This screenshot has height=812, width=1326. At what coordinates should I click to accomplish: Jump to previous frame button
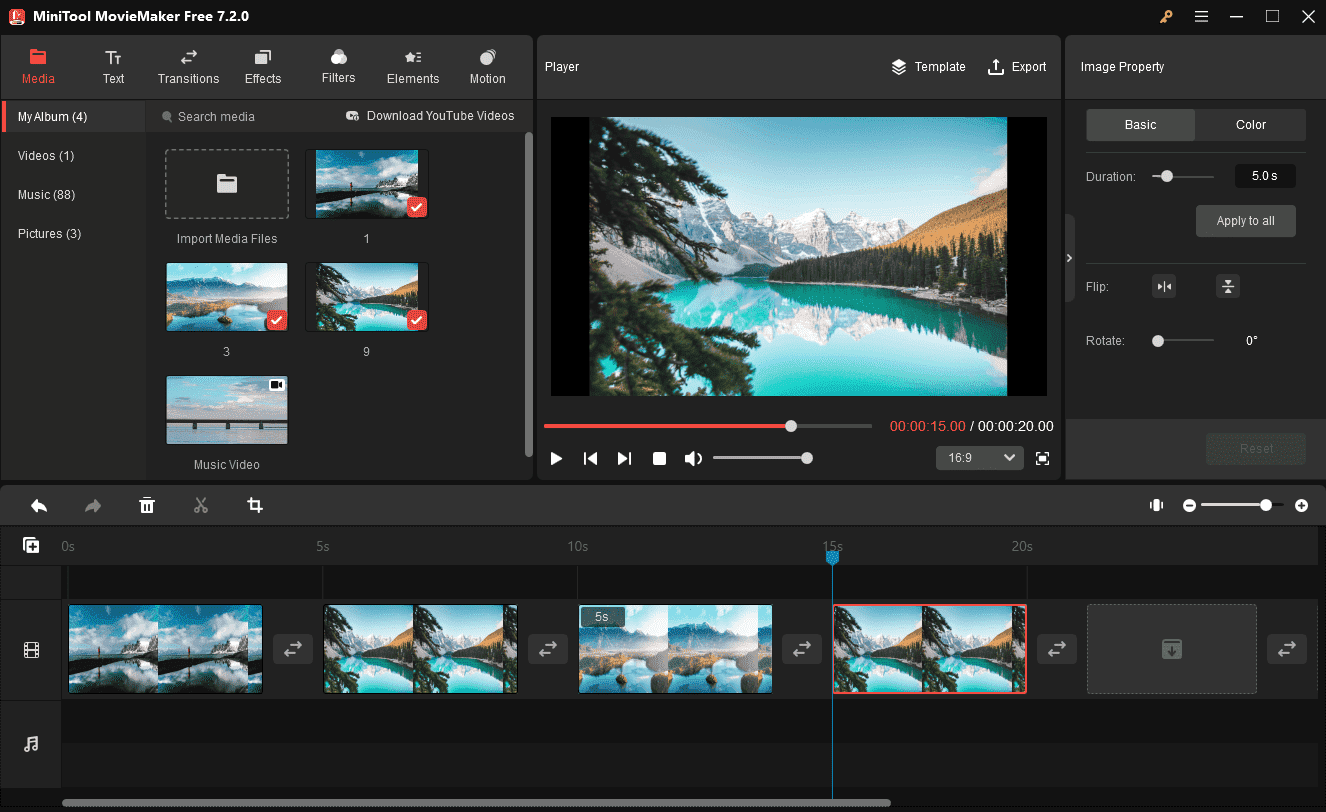pos(590,458)
